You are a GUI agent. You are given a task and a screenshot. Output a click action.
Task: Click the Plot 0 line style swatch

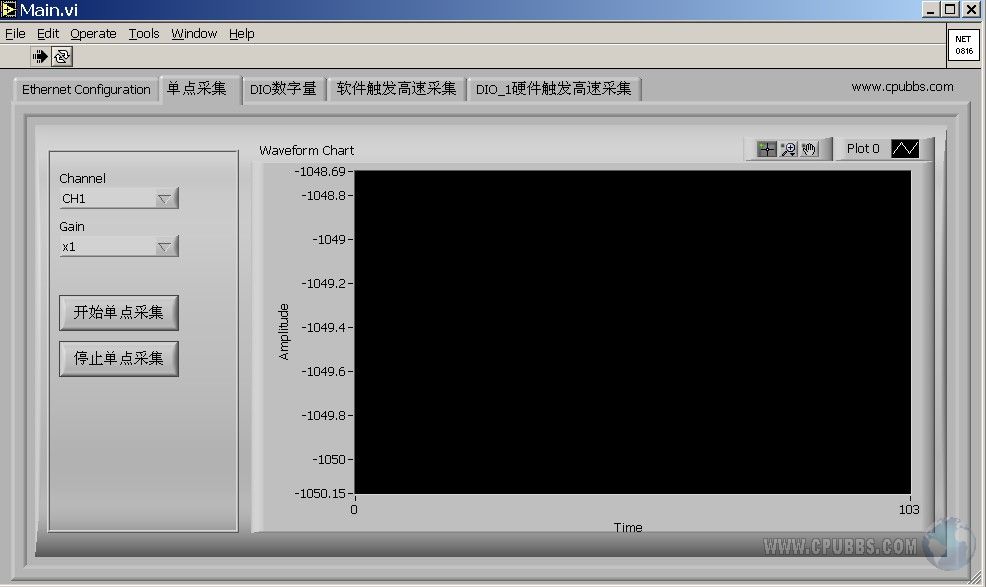pyautogui.click(x=905, y=149)
